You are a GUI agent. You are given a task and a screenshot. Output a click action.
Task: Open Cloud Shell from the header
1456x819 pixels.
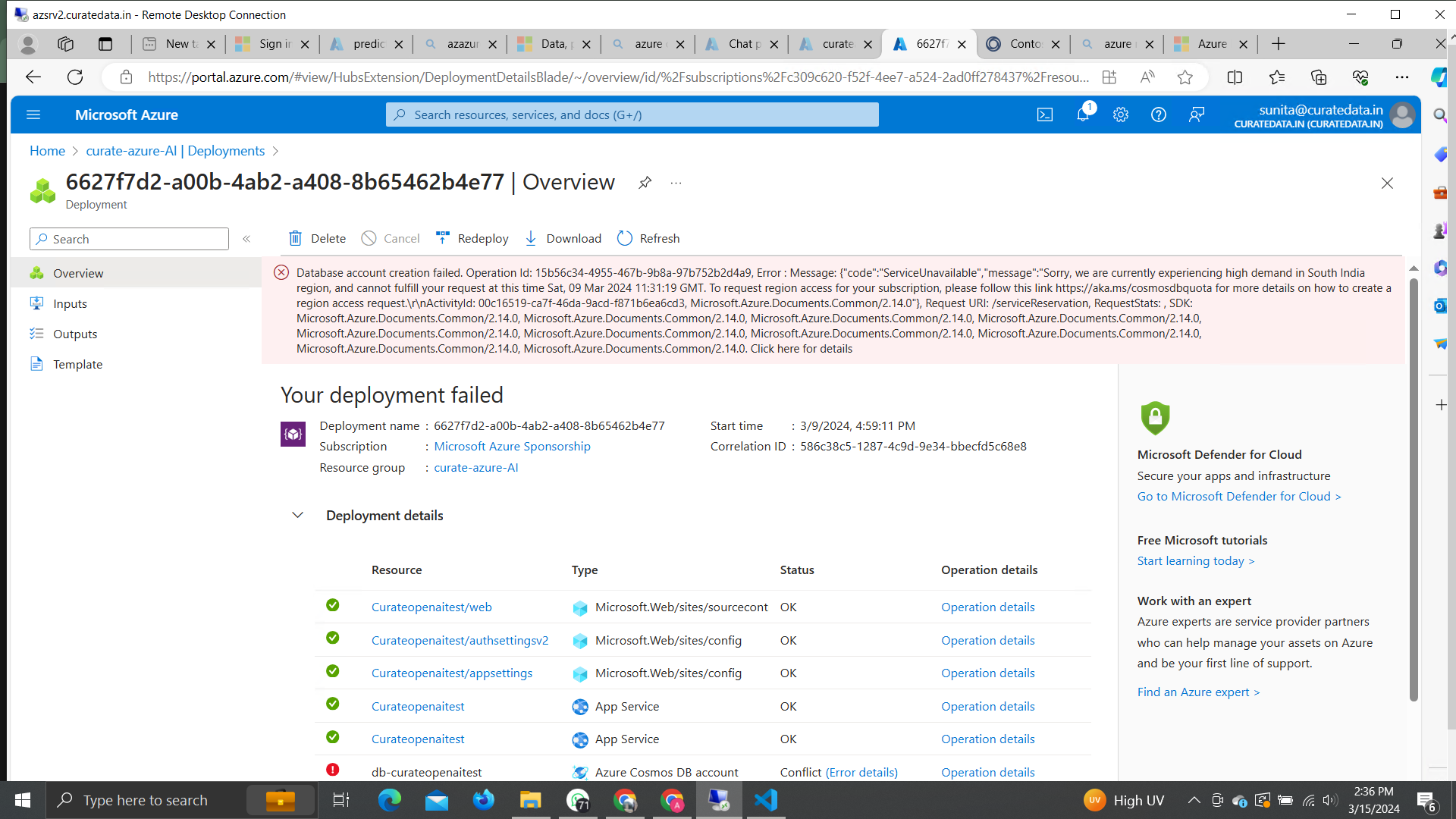point(1045,115)
